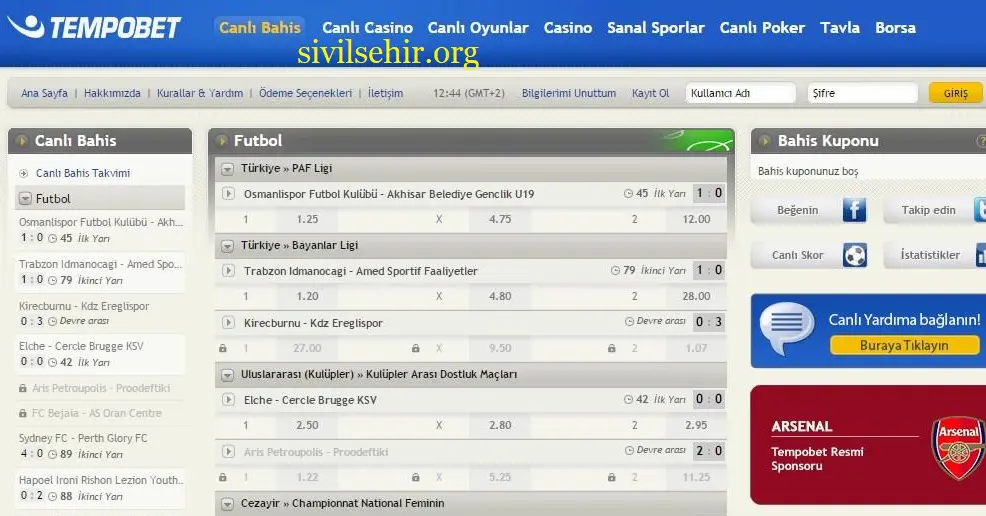
Task: Open Hakkımızda page
Action: tap(112, 93)
